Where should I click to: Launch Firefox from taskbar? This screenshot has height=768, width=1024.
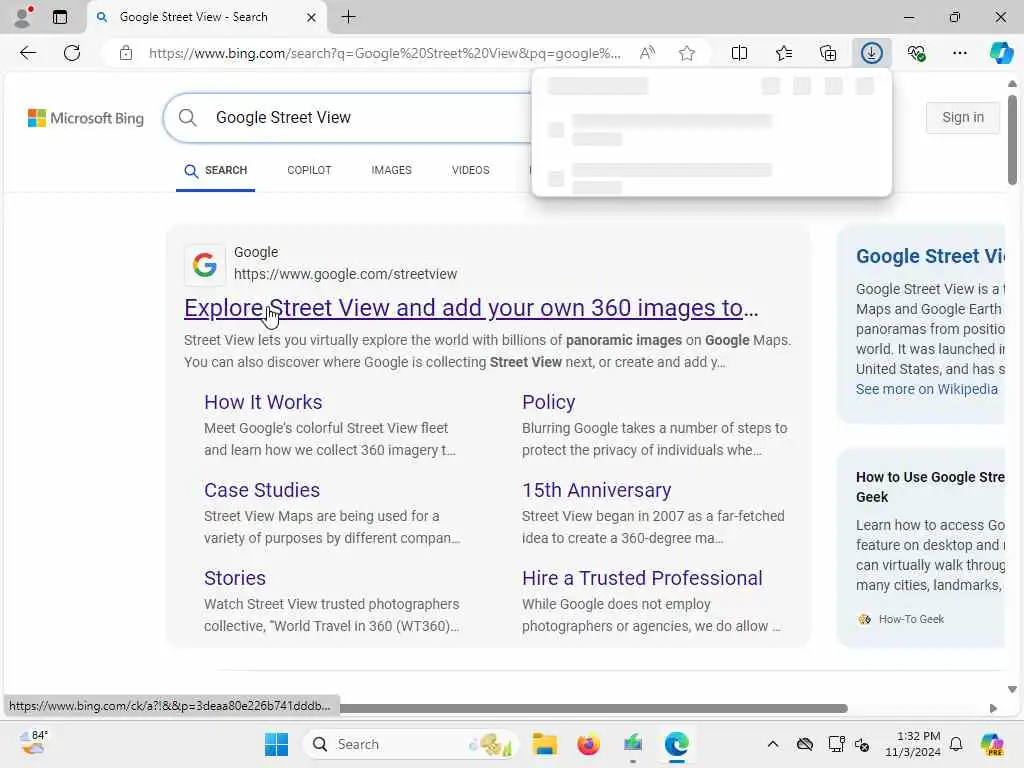point(588,744)
